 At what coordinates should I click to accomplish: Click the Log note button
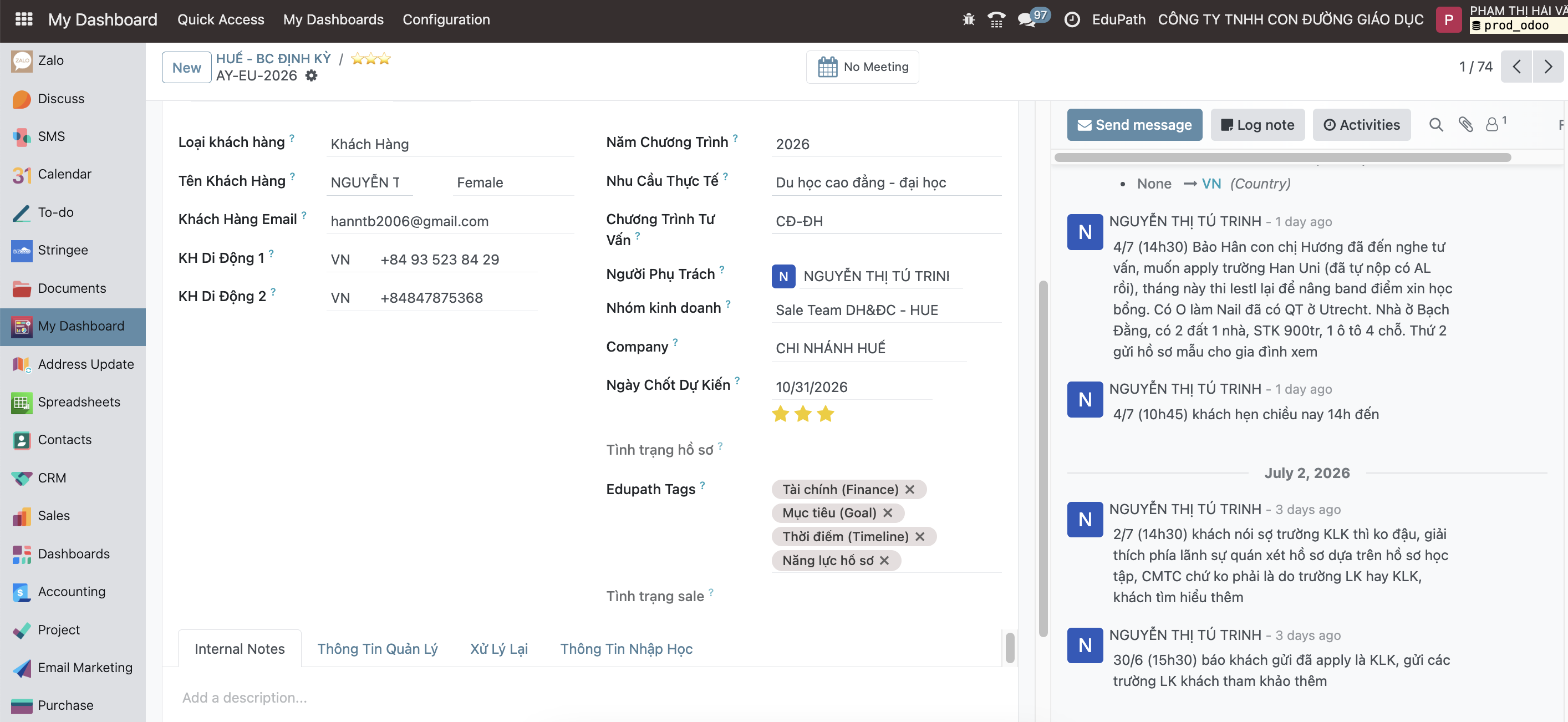1258,125
